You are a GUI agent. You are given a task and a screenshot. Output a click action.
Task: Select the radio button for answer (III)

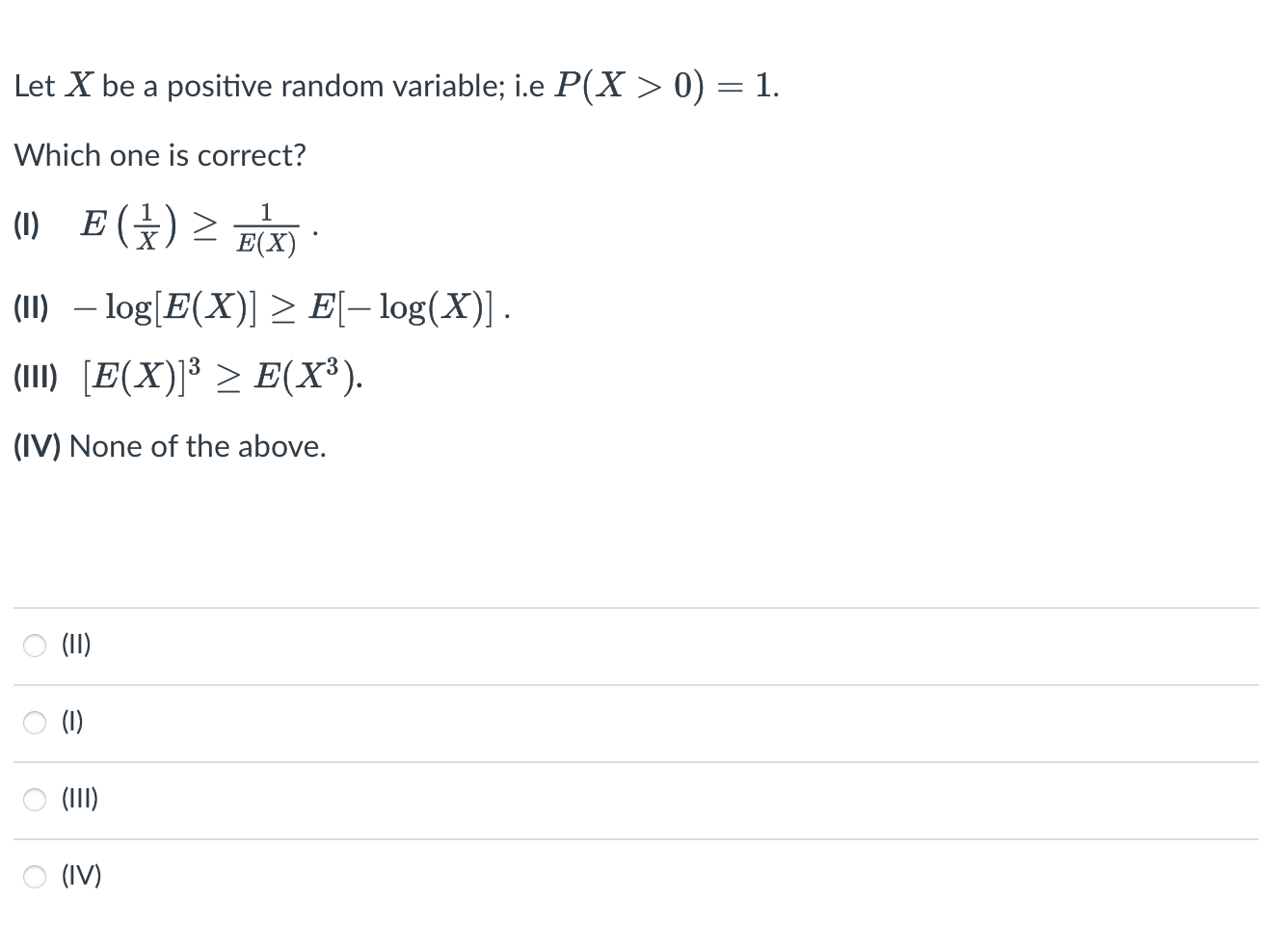coord(34,800)
